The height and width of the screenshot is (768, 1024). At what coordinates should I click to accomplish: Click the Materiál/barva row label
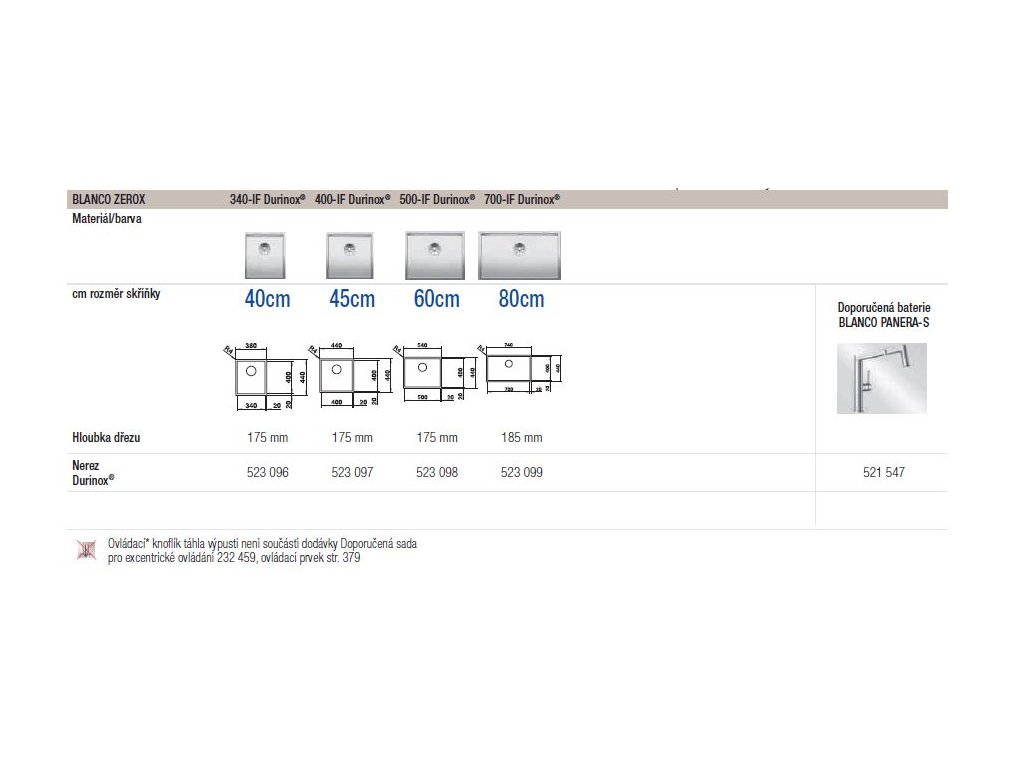(106, 219)
